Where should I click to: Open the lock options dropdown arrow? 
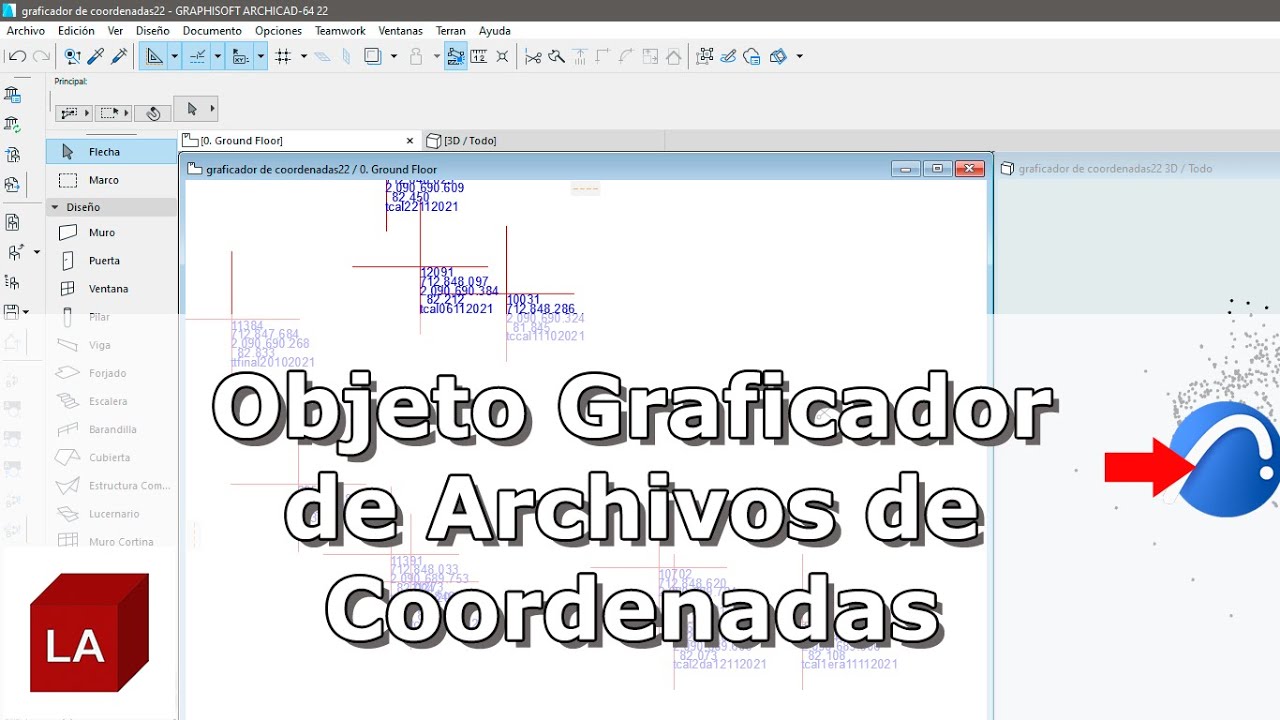click(437, 57)
